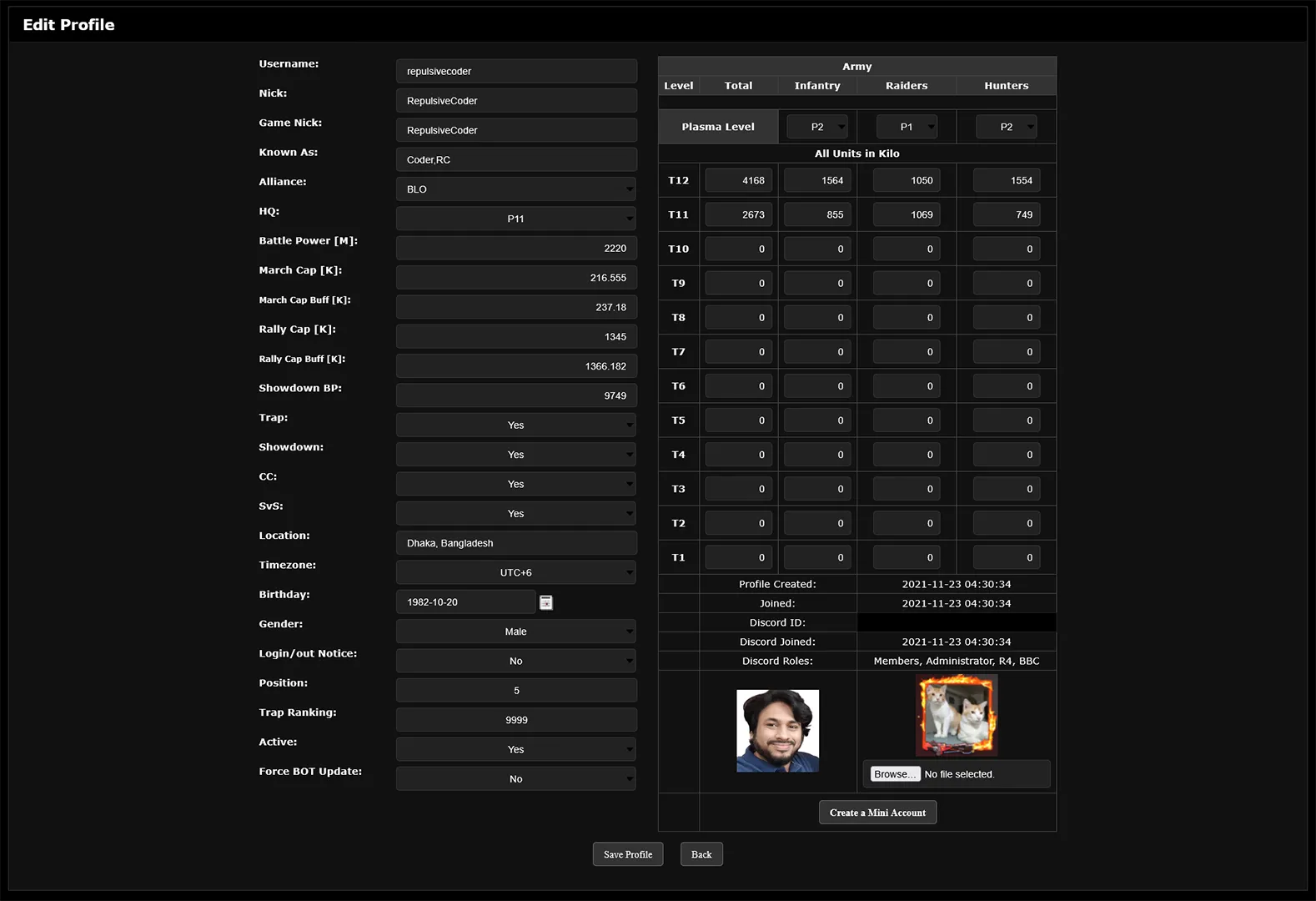This screenshot has width=1316, height=901.
Task: Click the cats avatar image
Action: coord(956,716)
